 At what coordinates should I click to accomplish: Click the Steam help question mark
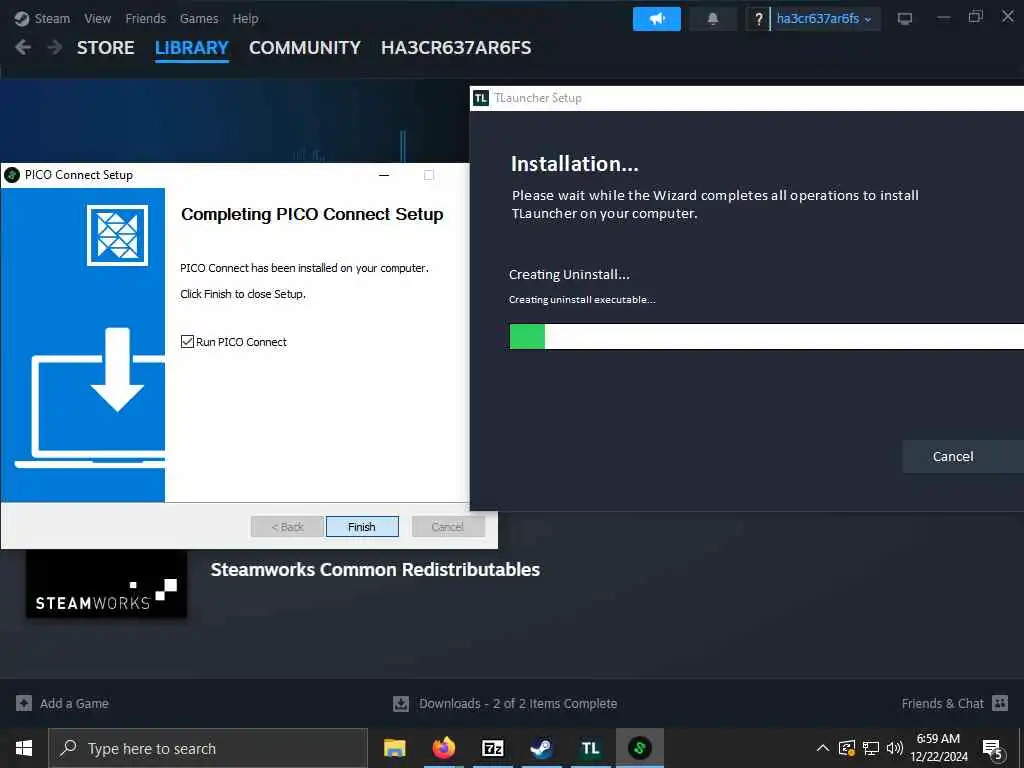[758, 19]
